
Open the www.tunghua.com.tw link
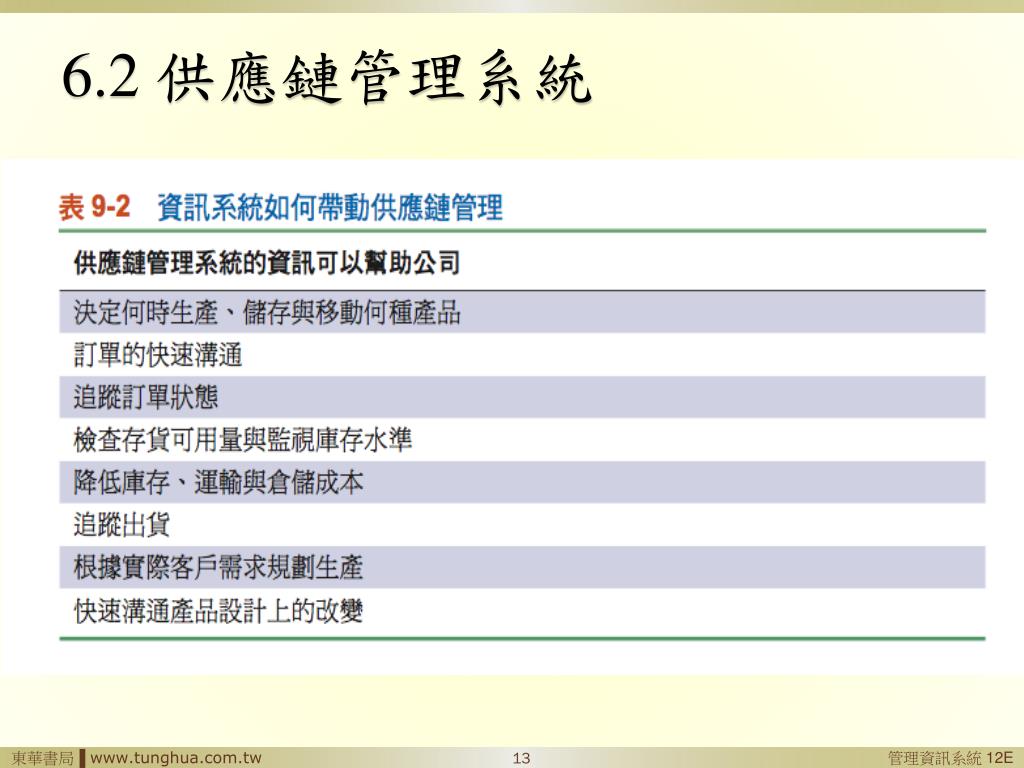pos(176,758)
